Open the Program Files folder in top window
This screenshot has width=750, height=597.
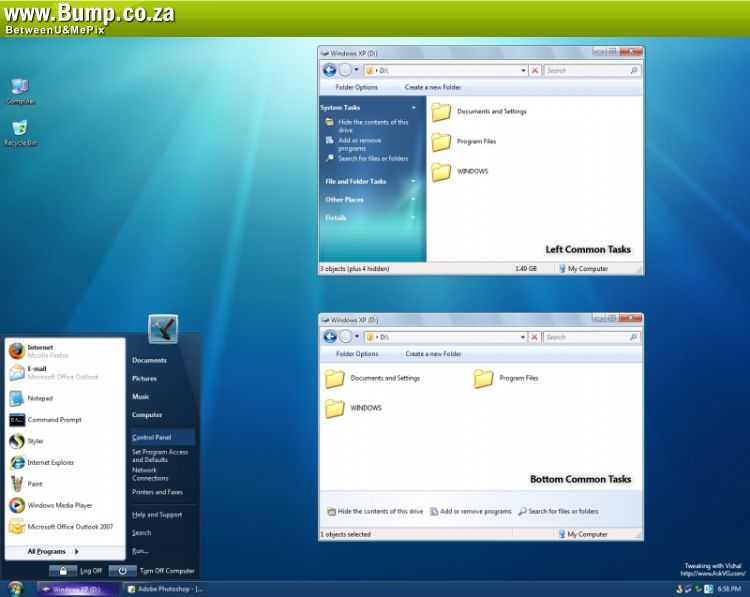(476, 142)
